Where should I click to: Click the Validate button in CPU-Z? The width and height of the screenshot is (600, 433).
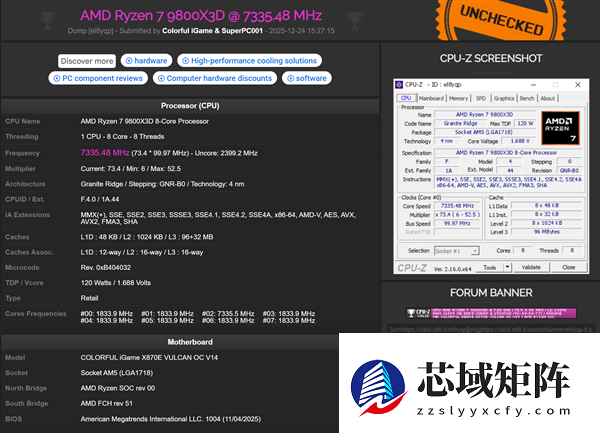tap(531, 267)
